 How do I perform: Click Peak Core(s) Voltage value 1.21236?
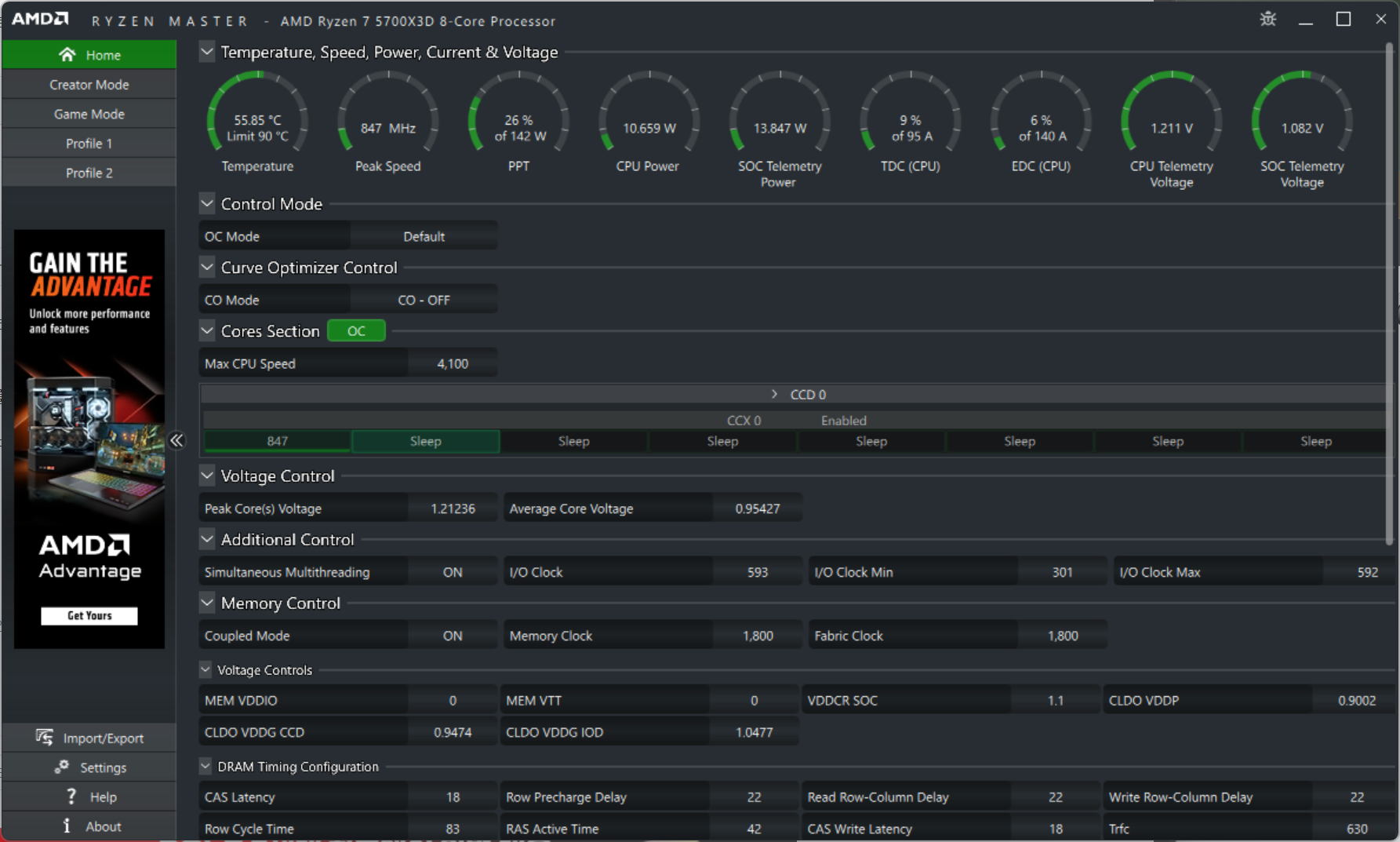tap(453, 508)
